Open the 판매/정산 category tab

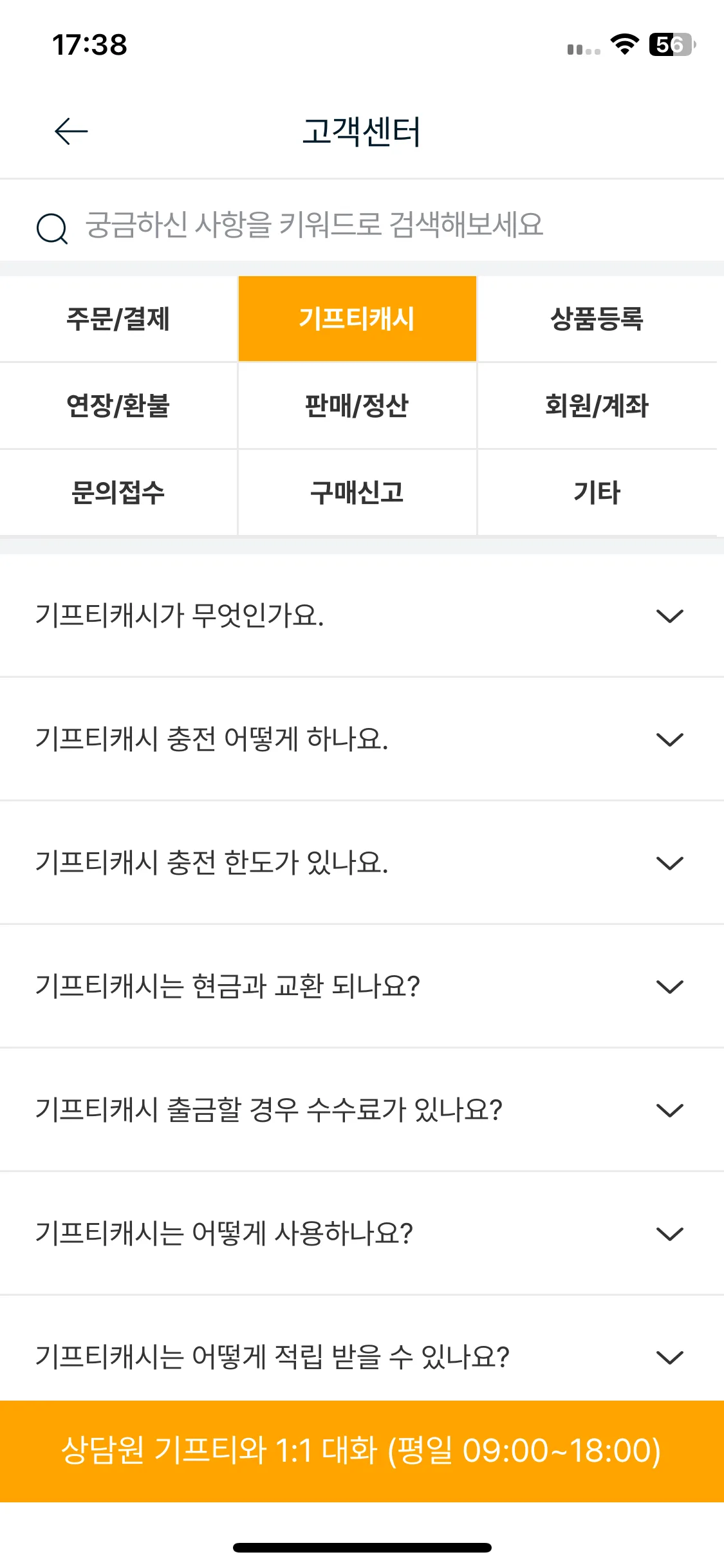coord(357,406)
